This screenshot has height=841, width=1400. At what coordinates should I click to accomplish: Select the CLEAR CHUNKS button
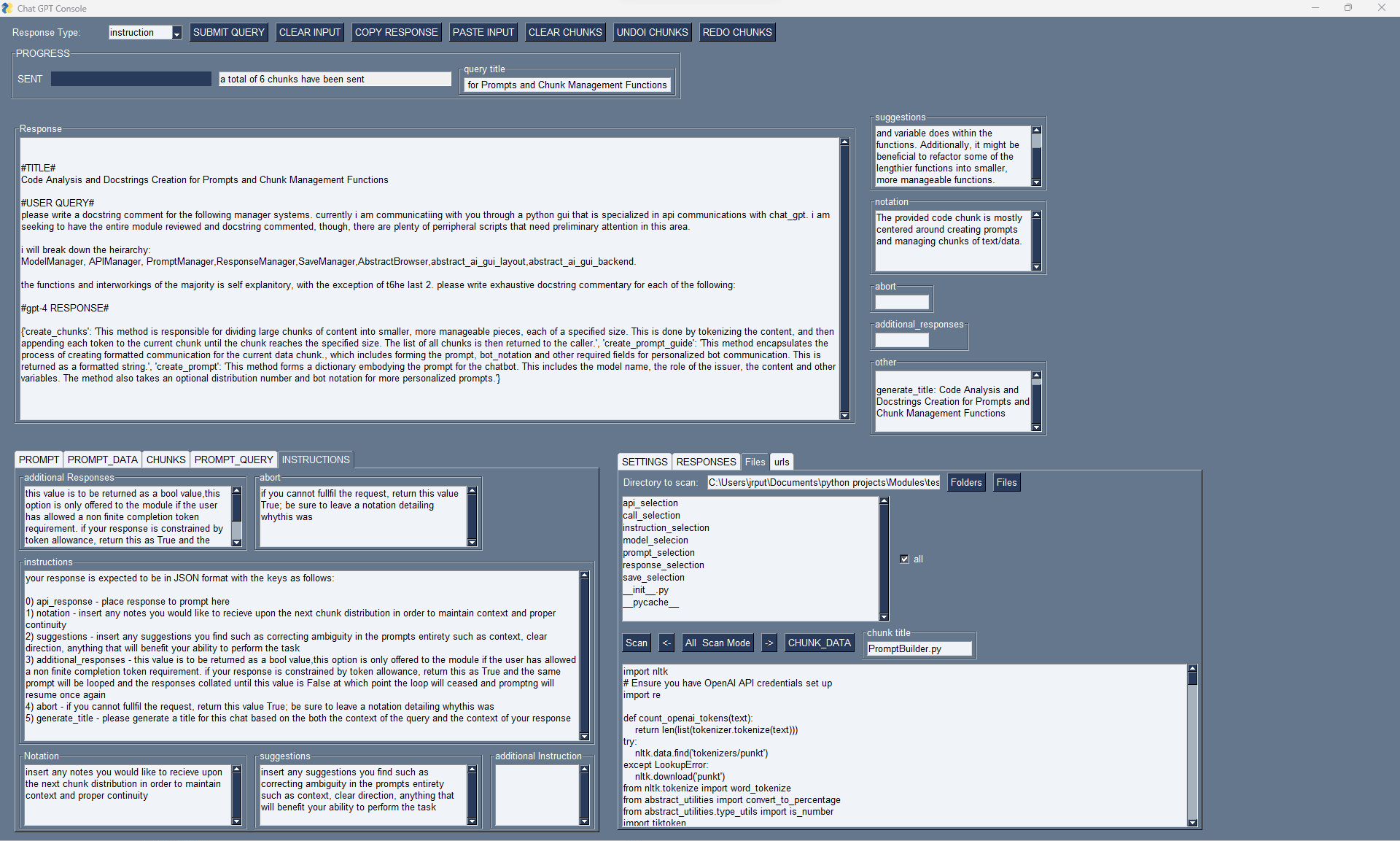click(565, 32)
